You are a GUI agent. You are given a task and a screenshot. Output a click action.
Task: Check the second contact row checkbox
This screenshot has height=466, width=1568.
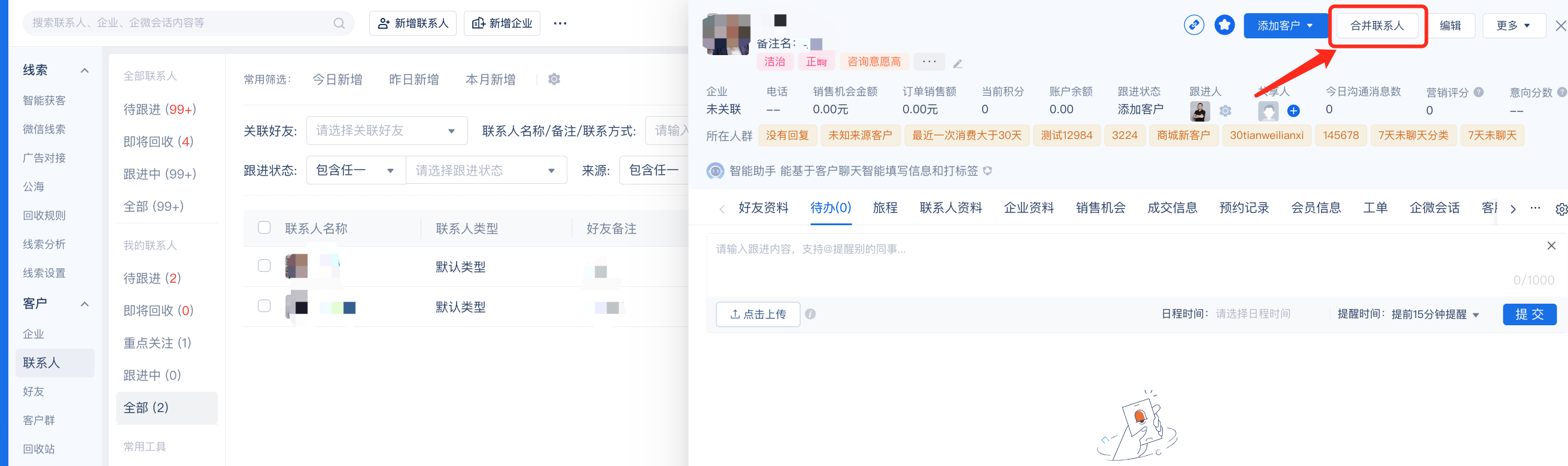[264, 306]
